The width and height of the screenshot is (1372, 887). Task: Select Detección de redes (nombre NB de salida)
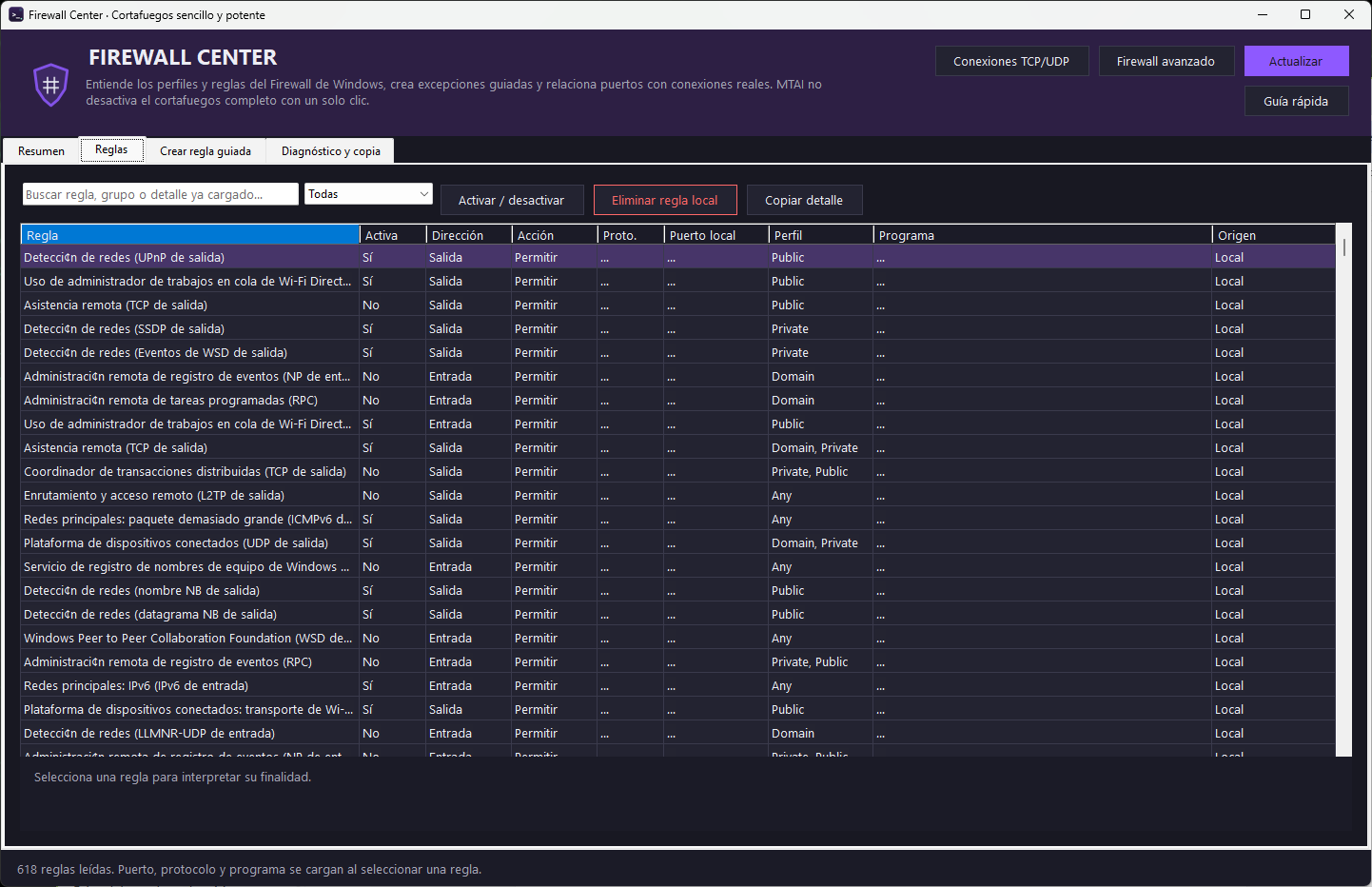point(677,590)
